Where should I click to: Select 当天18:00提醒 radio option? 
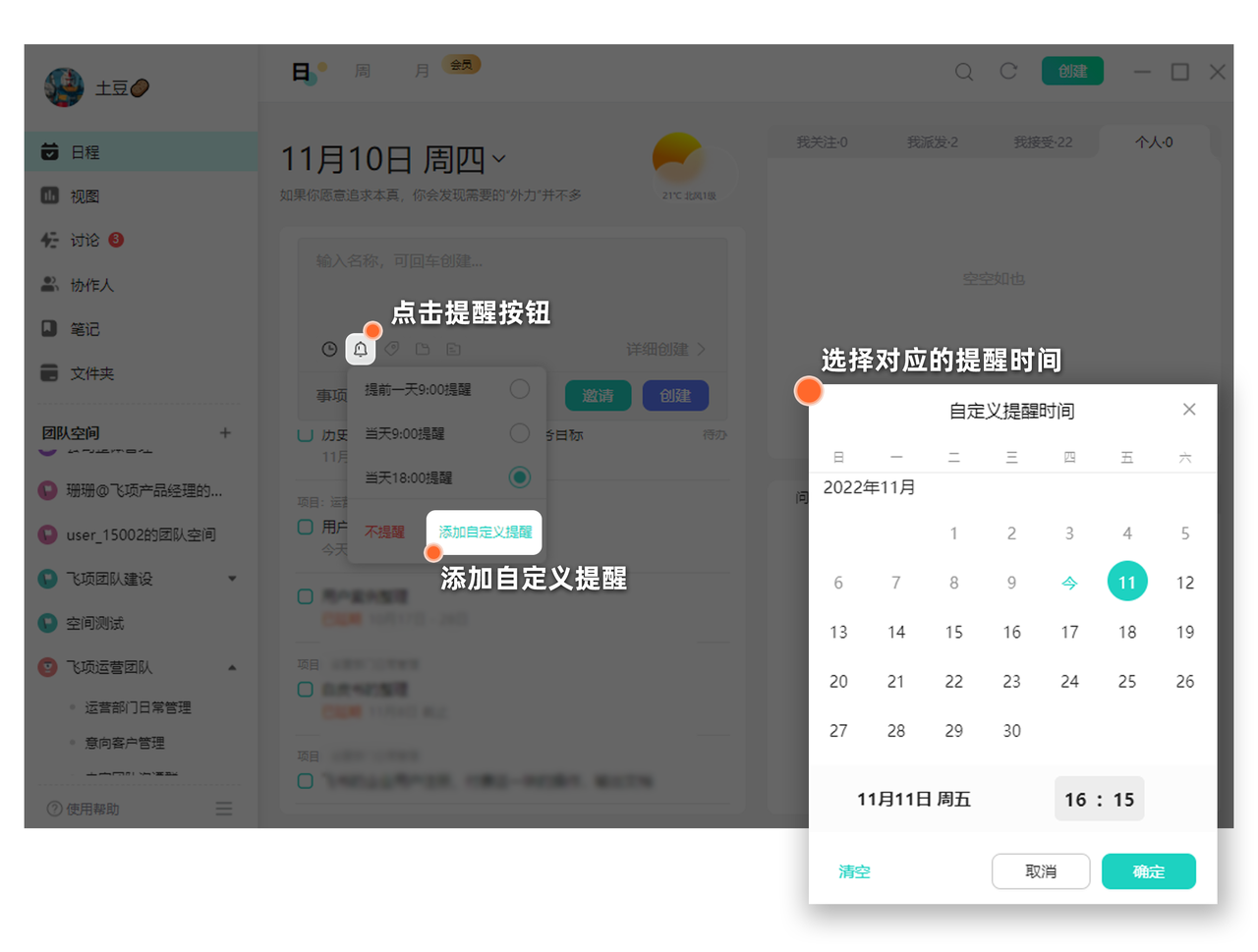(519, 477)
